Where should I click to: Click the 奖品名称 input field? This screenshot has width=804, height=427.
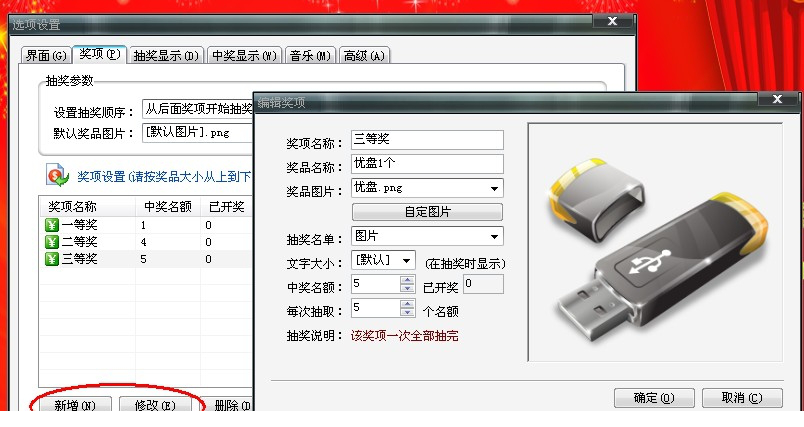tap(427, 164)
